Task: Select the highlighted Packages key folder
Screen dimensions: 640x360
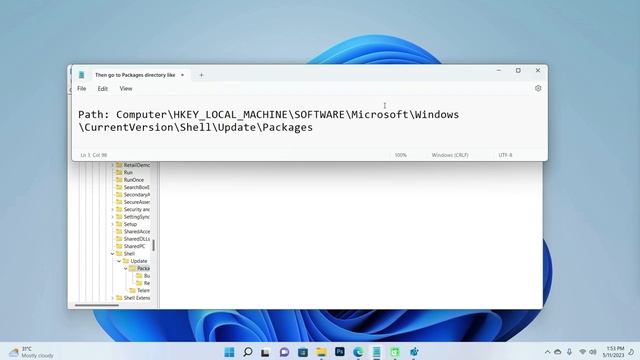Action: [140, 268]
